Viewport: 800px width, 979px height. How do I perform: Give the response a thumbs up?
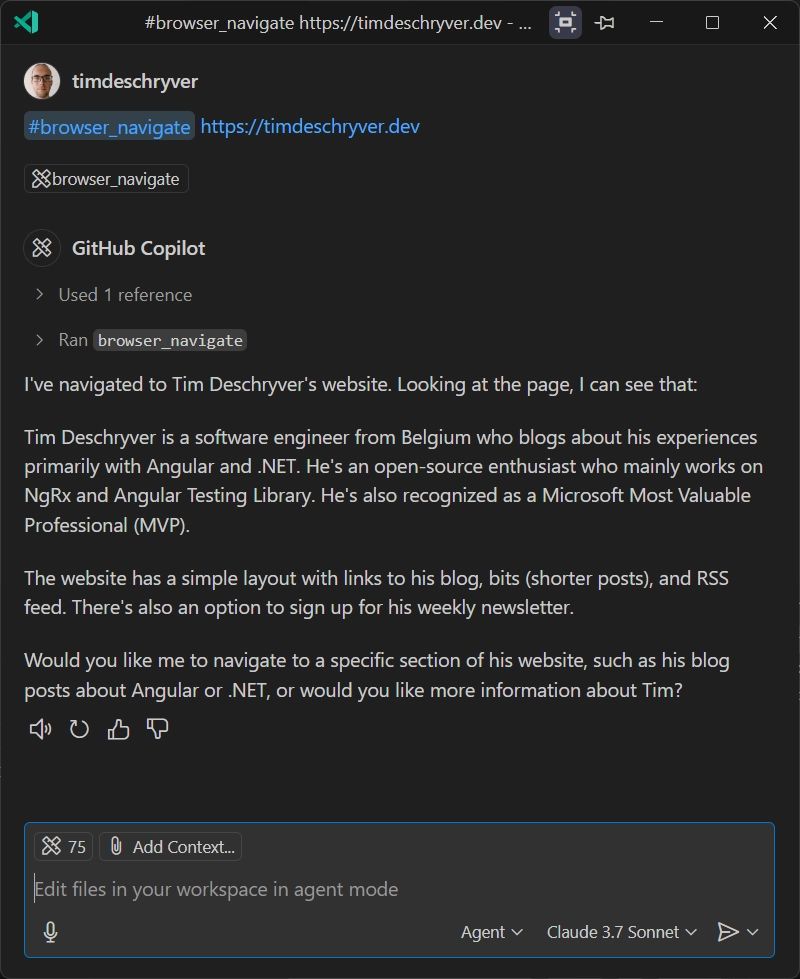click(x=118, y=729)
